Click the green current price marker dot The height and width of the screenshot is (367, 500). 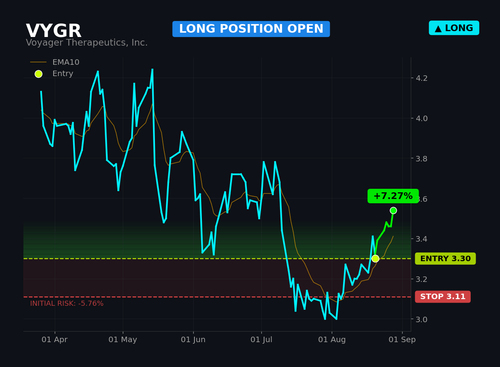pyautogui.click(x=393, y=211)
